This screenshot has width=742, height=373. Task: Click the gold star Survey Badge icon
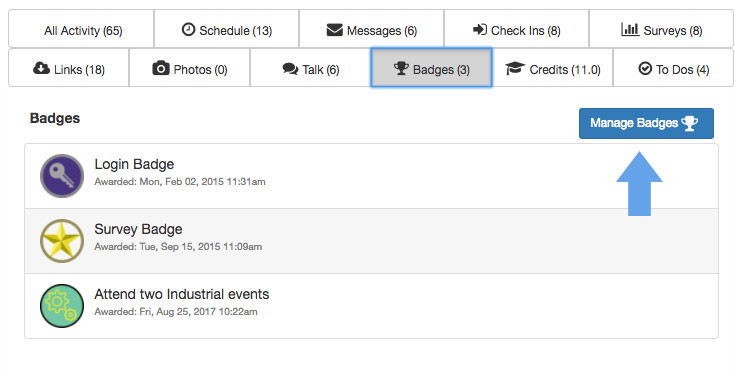coord(62,241)
